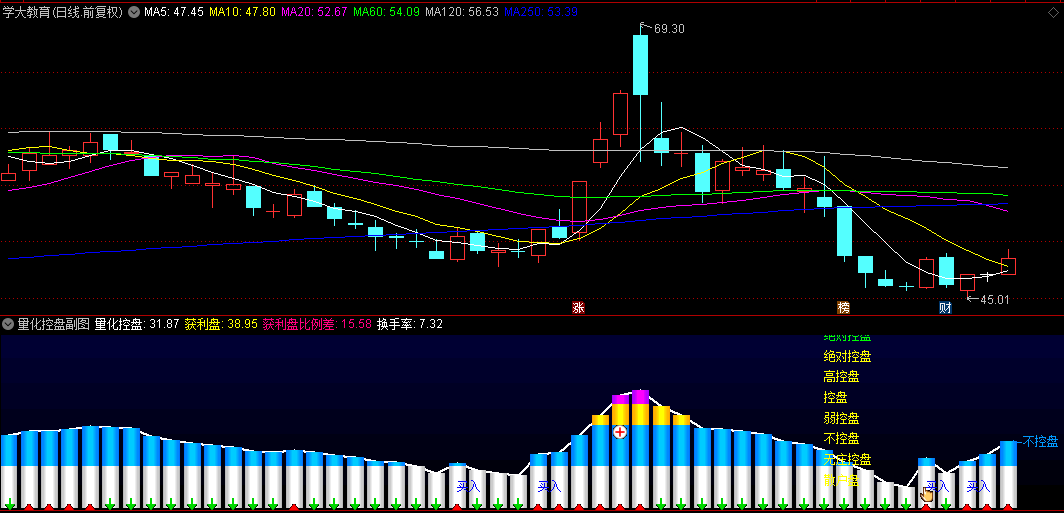This screenshot has width=1064, height=513.
Task: Click the 财 marker below the chart
Action: click(945, 308)
